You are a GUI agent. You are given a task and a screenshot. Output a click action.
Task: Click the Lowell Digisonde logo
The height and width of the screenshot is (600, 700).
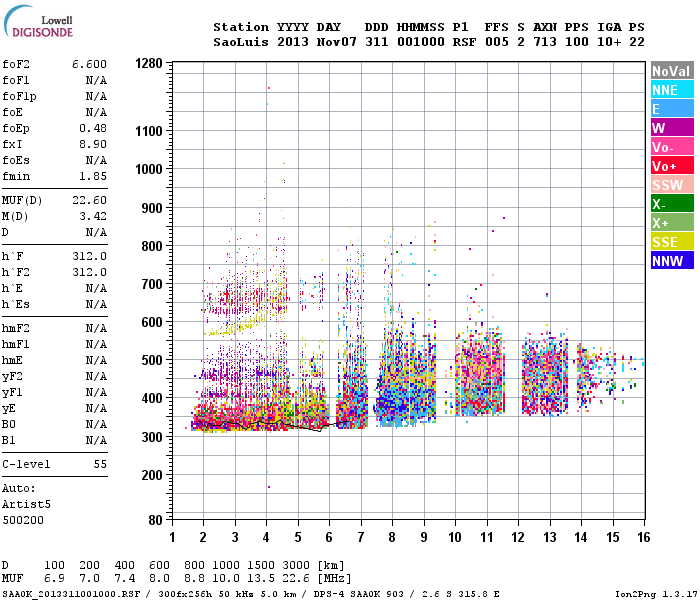(38, 22)
